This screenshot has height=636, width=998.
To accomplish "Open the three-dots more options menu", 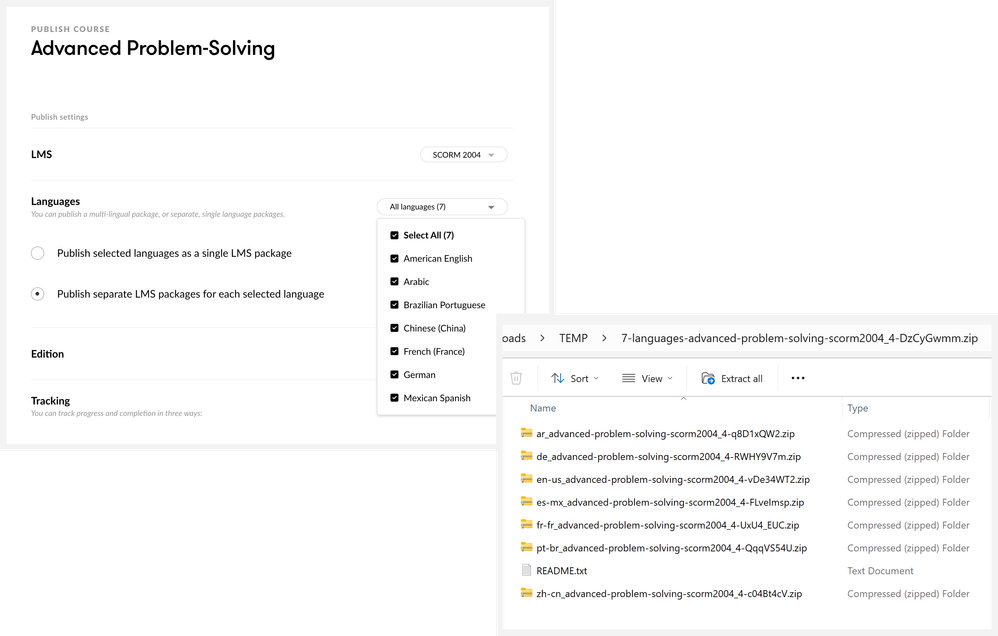I will tap(797, 378).
